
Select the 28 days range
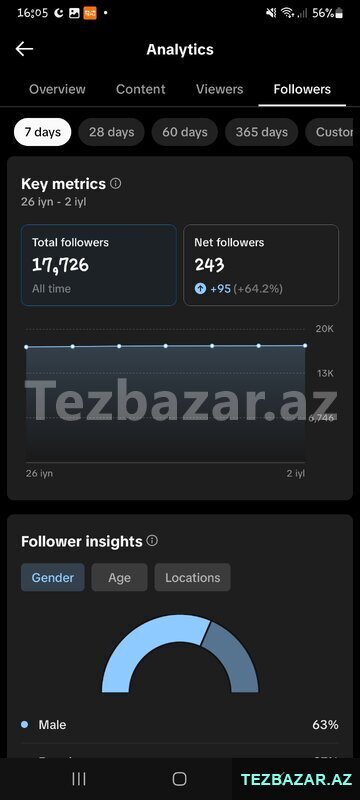coord(112,132)
